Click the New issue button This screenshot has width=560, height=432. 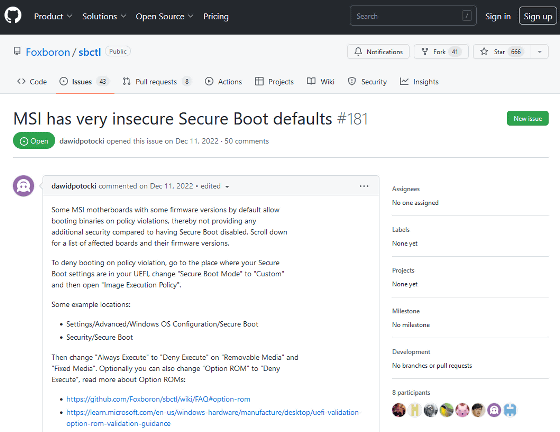(x=528, y=119)
